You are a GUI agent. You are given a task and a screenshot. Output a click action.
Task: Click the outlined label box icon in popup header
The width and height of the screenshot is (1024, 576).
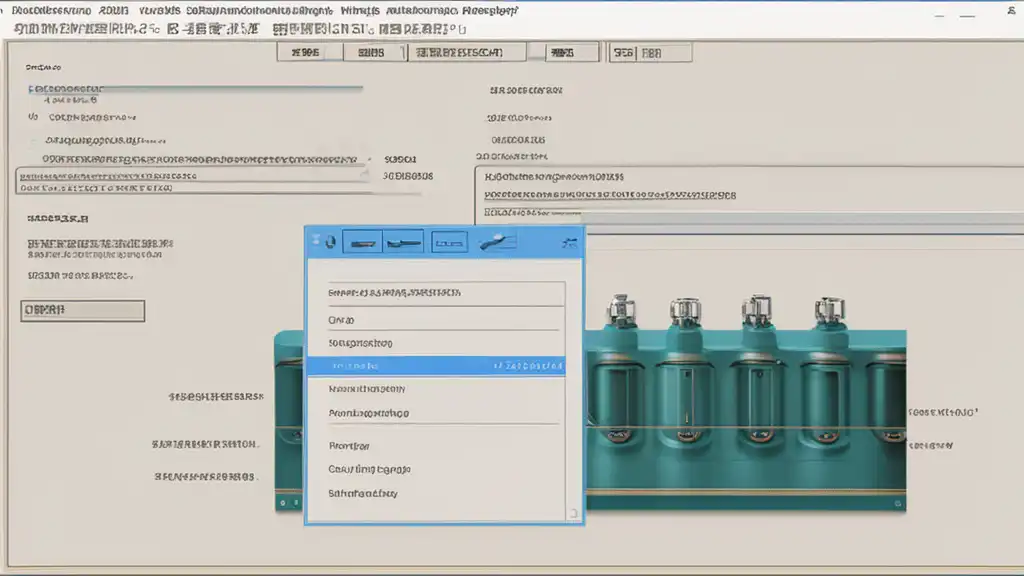tap(449, 242)
